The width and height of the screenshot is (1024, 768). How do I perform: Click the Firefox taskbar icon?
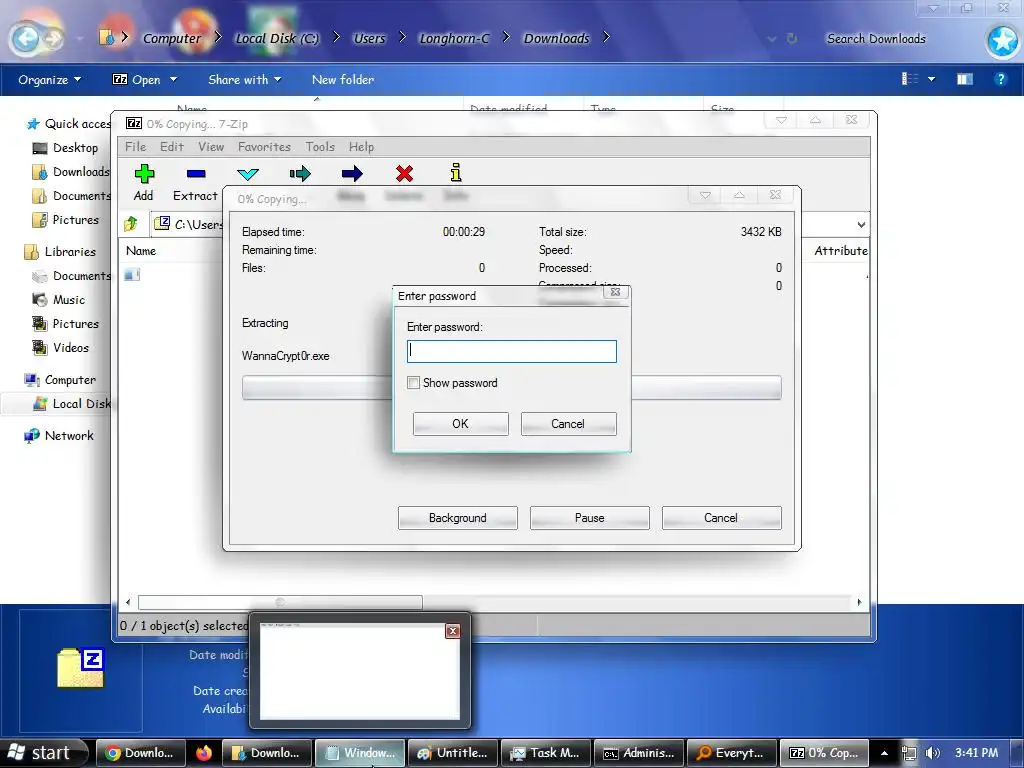click(204, 753)
